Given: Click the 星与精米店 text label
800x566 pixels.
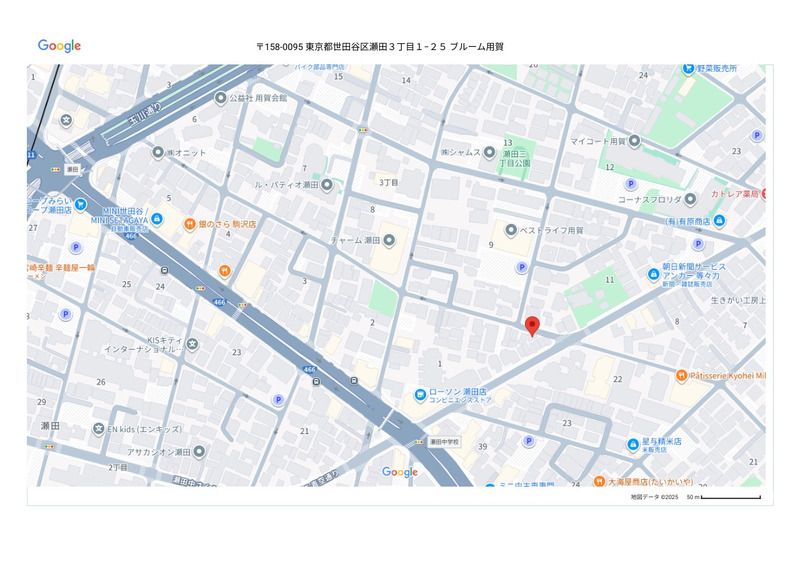Looking at the screenshot, I should pos(662,441).
